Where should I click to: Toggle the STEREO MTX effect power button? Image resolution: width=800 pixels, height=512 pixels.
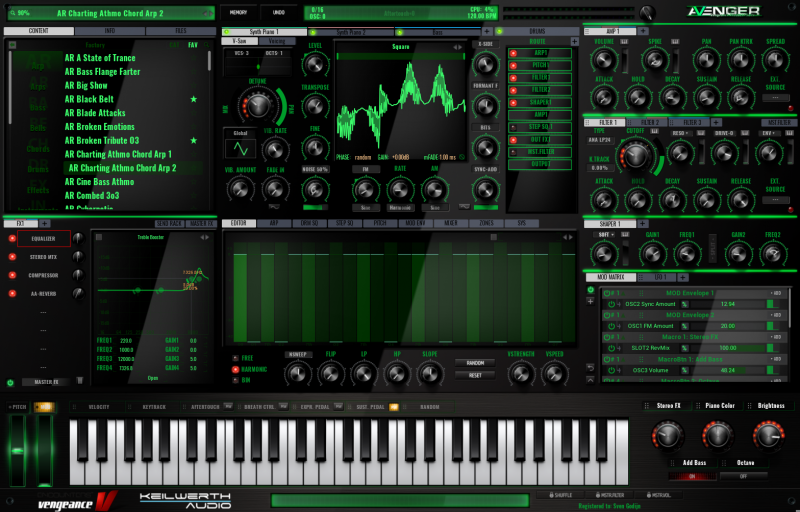click(x=12, y=257)
